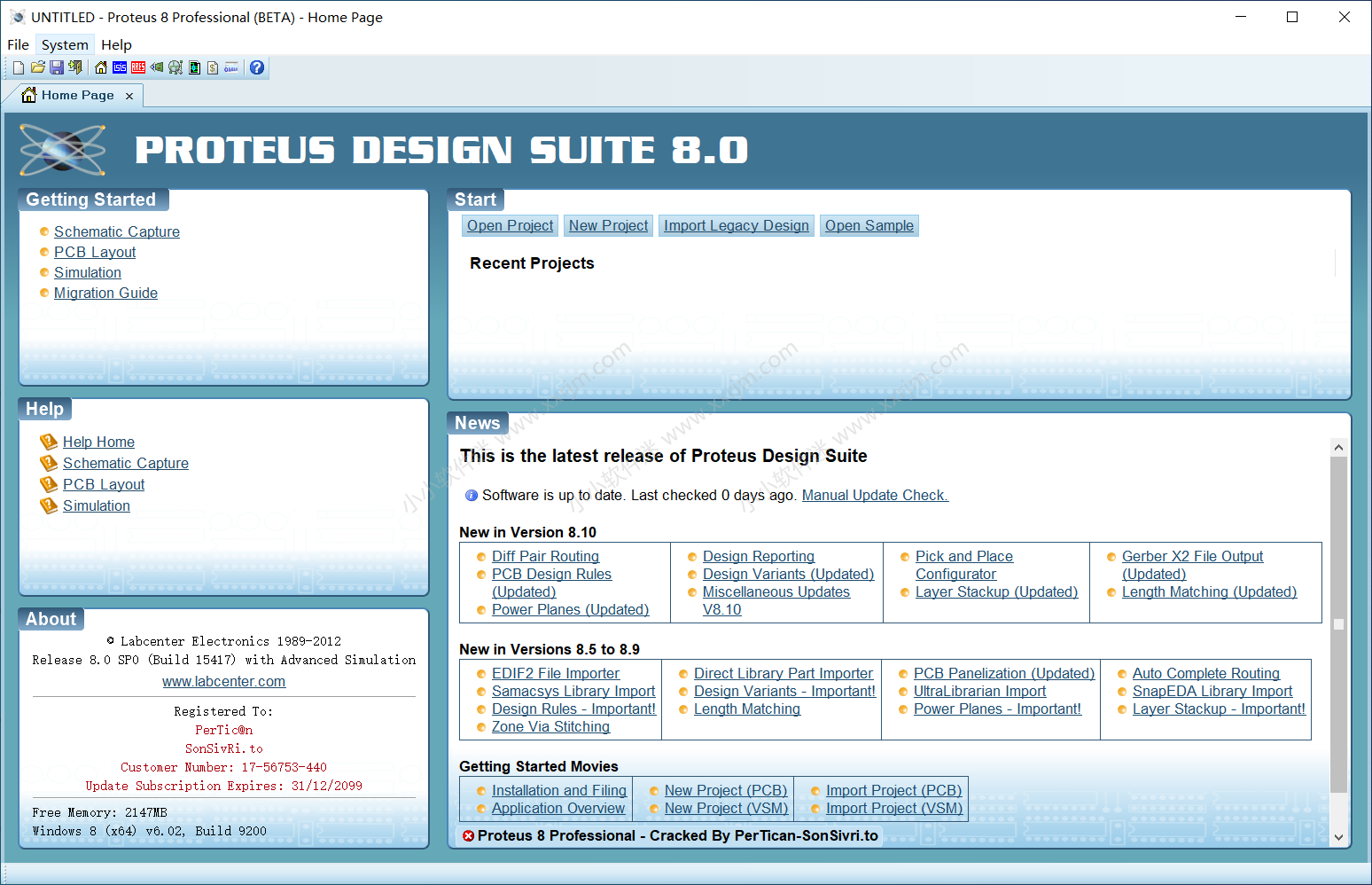Open UltraLibrarian Import link
This screenshot has height=885, width=1372.
coord(979,691)
